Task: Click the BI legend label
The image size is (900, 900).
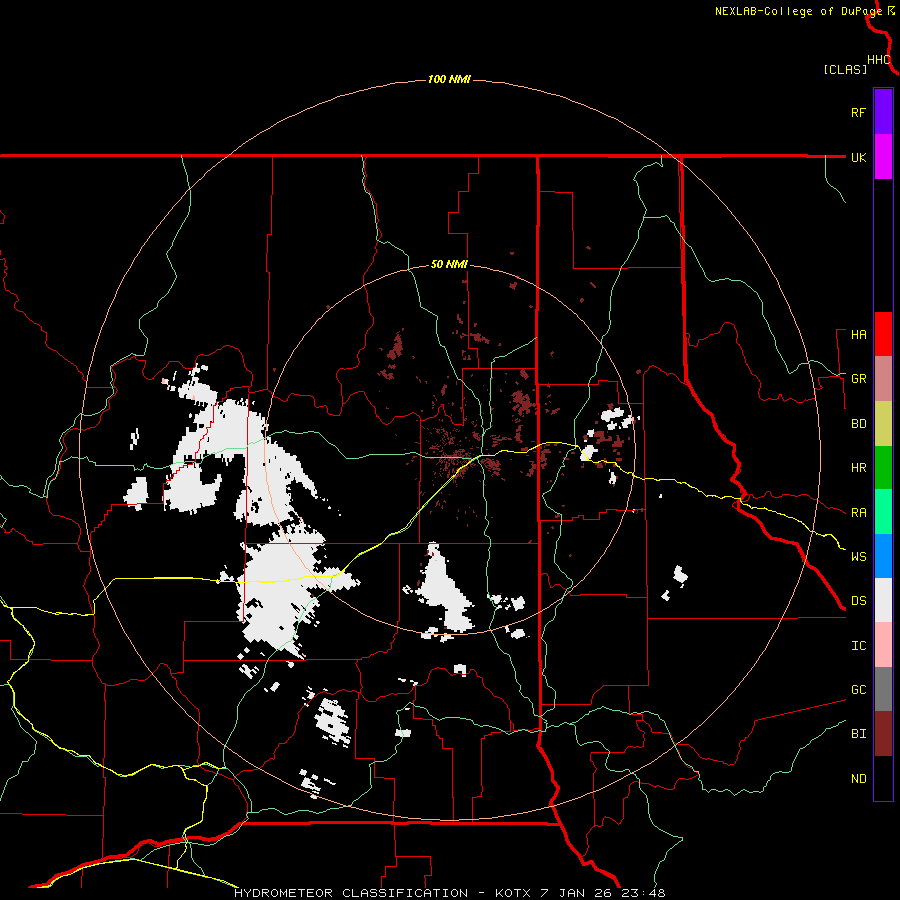Action: [859, 734]
